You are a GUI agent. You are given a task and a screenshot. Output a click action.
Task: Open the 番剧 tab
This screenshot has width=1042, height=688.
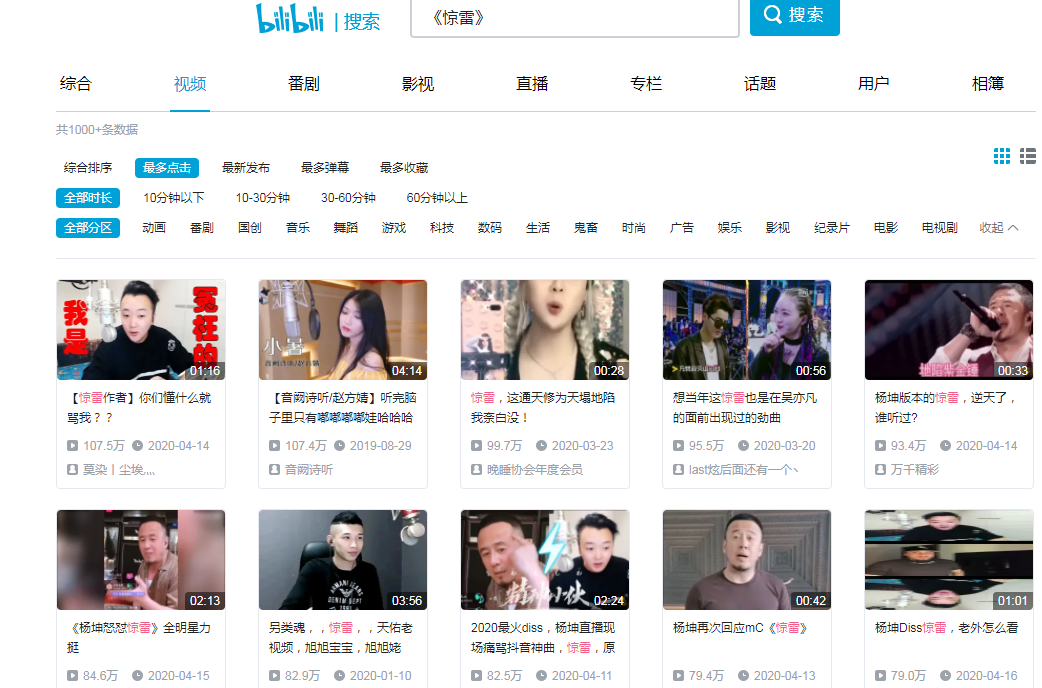(x=304, y=84)
